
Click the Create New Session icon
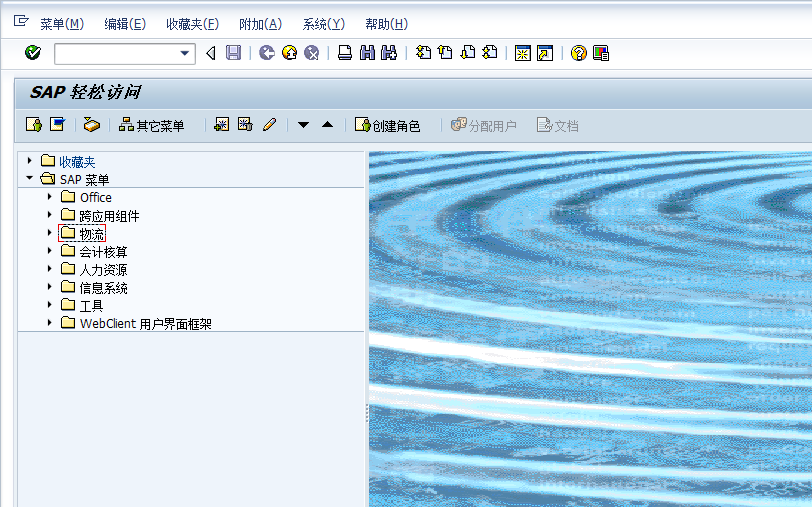(523, 53)
